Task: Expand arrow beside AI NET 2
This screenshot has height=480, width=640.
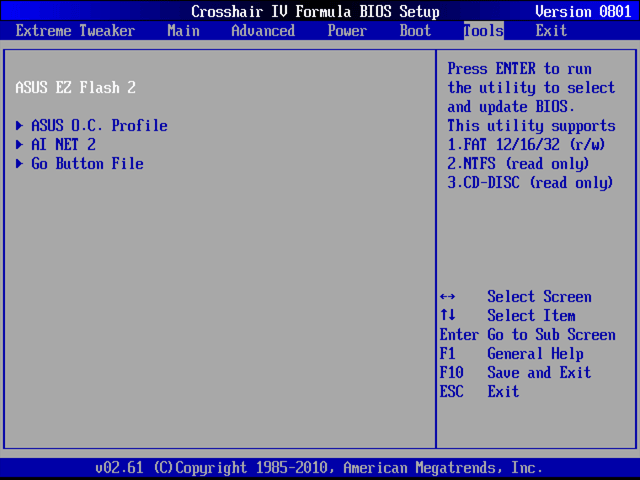Action: click(19, 144)
